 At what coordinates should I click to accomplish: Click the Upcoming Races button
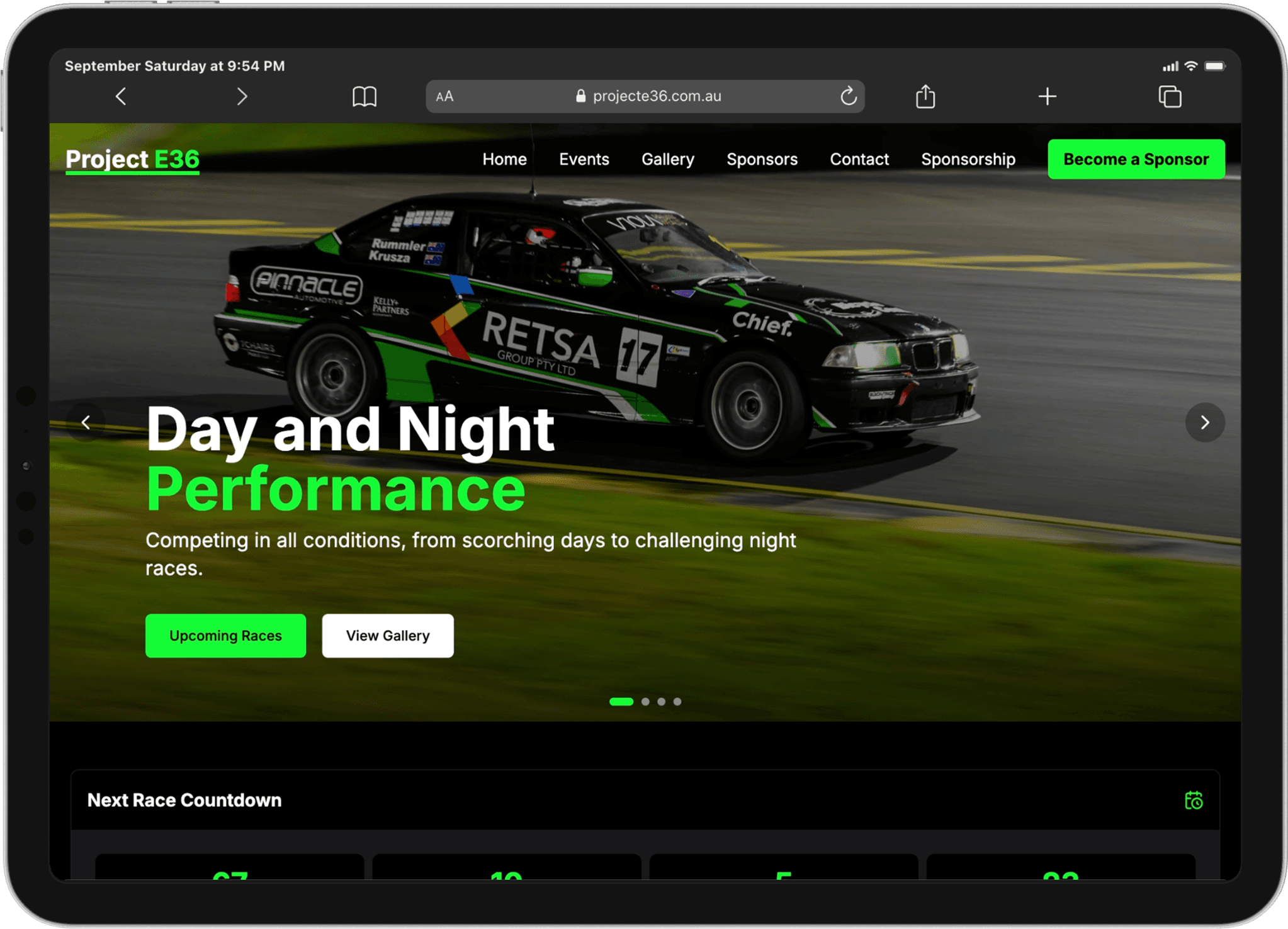pos(225,636)
